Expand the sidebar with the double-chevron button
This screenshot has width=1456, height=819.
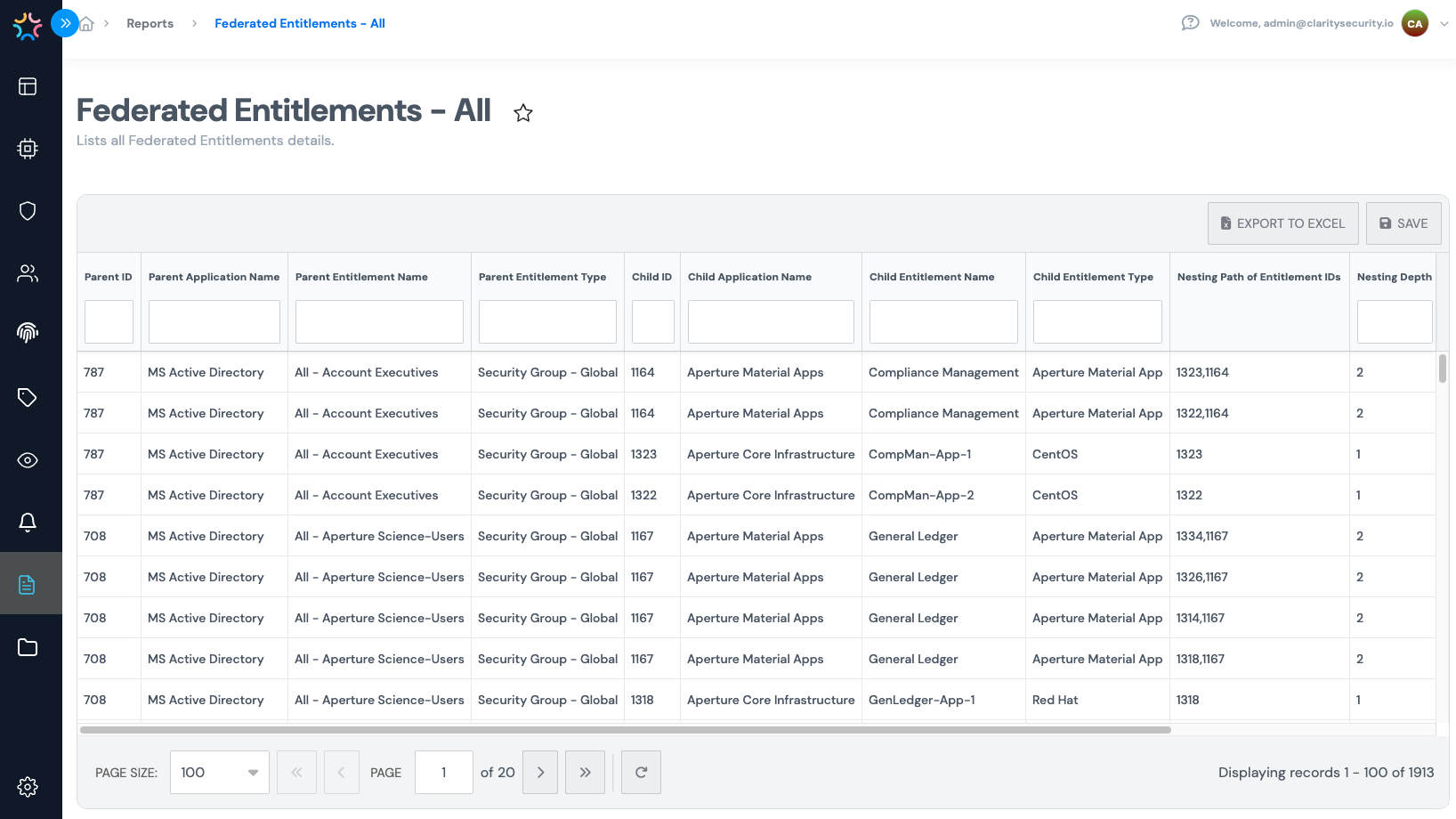(x=65, y=23)
